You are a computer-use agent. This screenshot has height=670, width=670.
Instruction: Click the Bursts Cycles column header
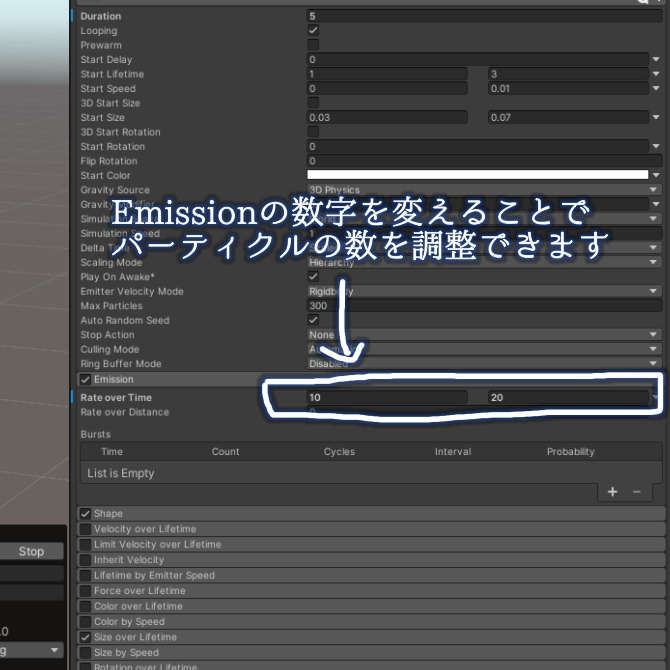[x=339, y=452]
